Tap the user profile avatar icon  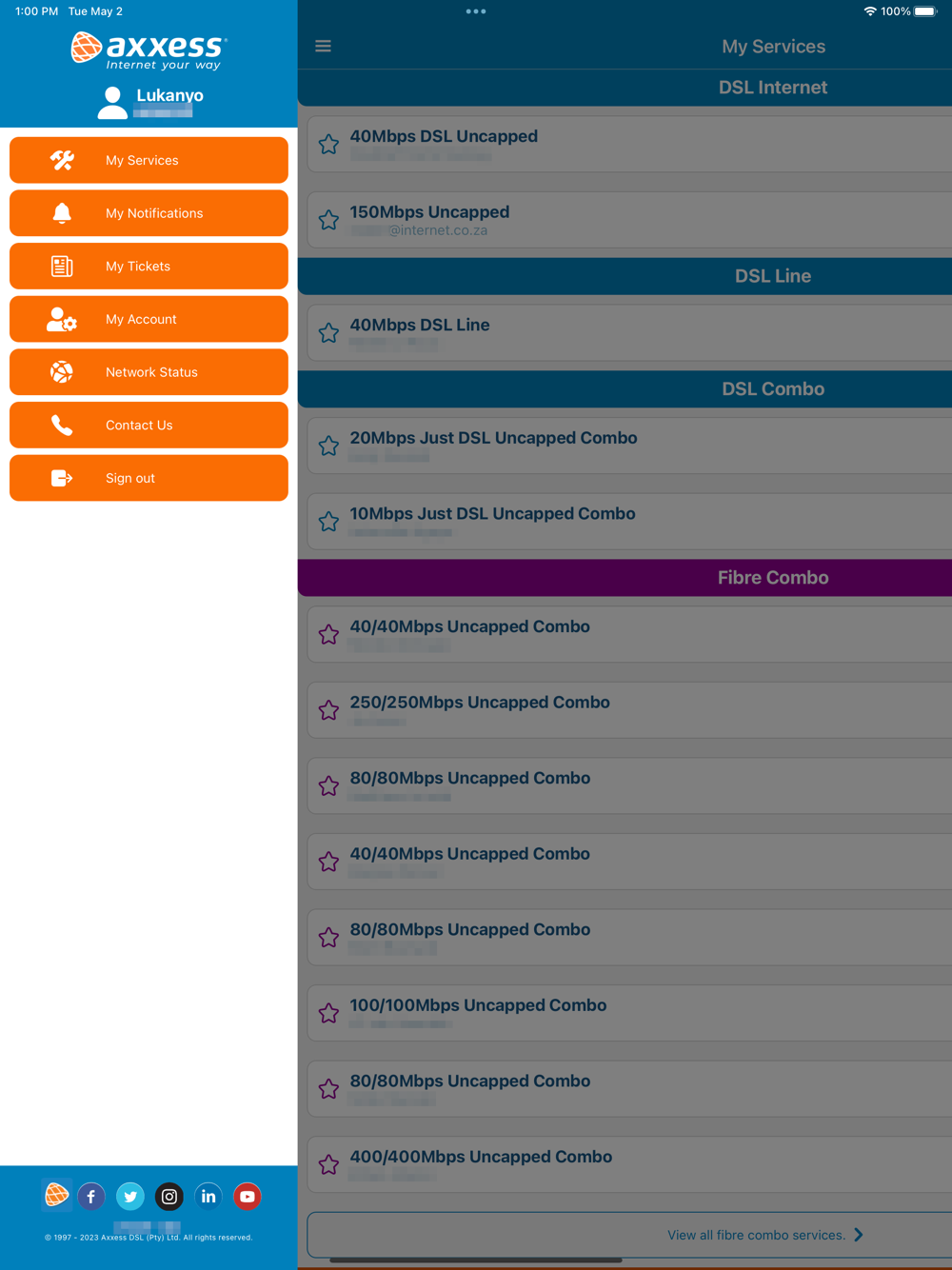[112, 103]
